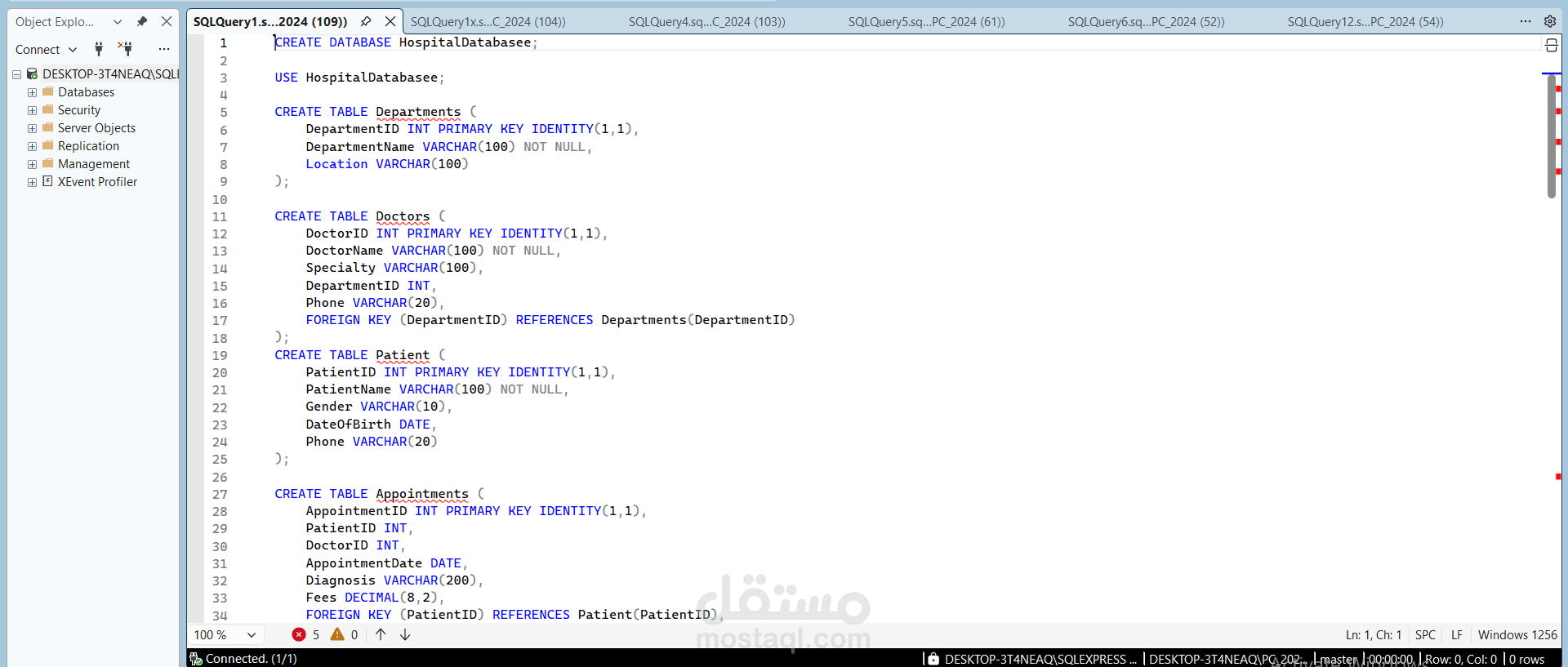This screenshot has width=1568, height=667.
Task: Collapse the DESKTOP-3T4NEAQ server node
Action: click(16, 74)
